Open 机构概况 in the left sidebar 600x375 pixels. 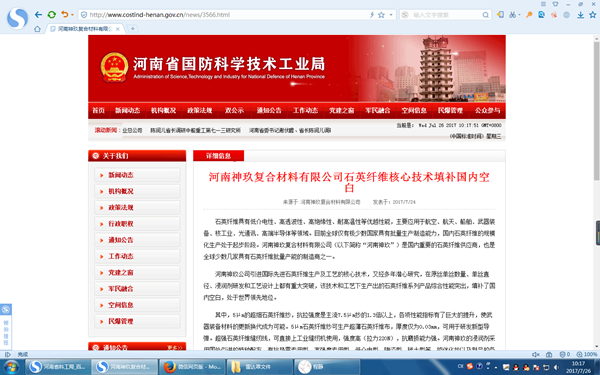coord(137,191)
